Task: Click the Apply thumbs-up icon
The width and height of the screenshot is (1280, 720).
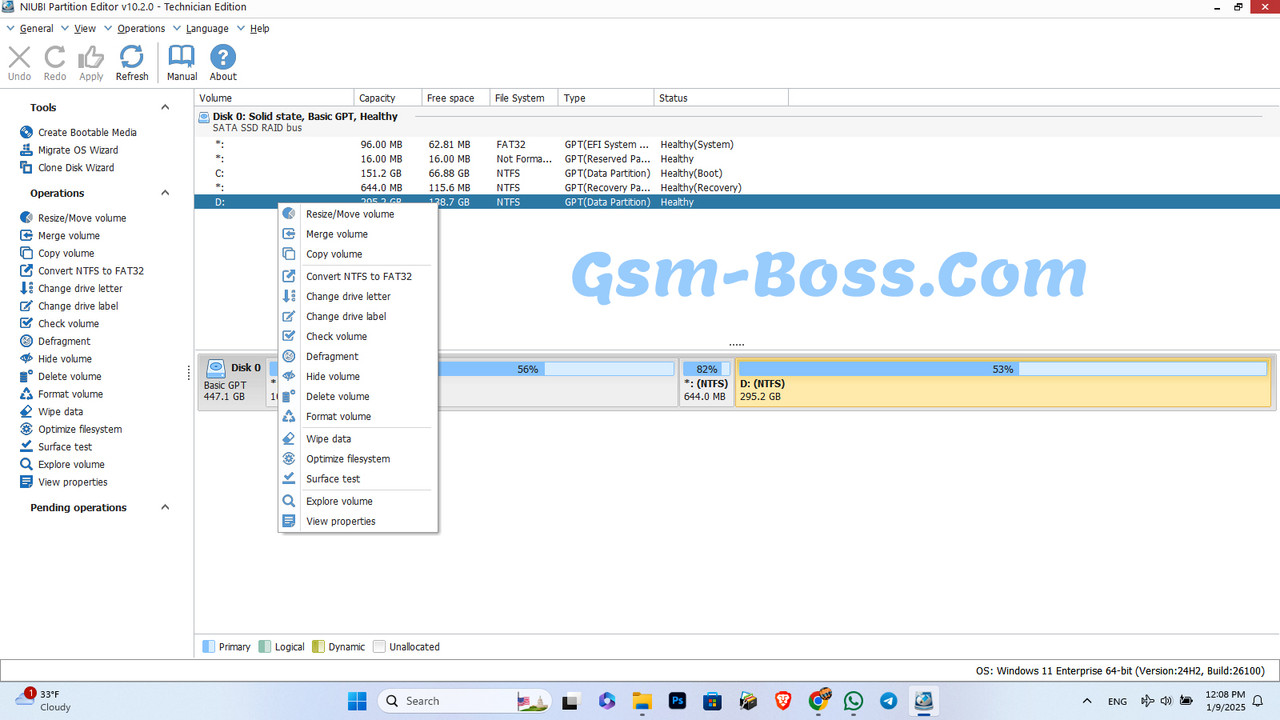Action: tap(91, 63)
